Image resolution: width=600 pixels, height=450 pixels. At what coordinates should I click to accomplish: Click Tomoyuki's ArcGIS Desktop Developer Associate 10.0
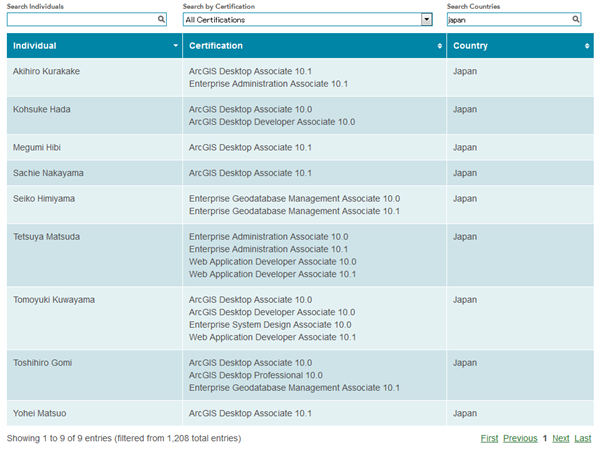tap(272, 312)
